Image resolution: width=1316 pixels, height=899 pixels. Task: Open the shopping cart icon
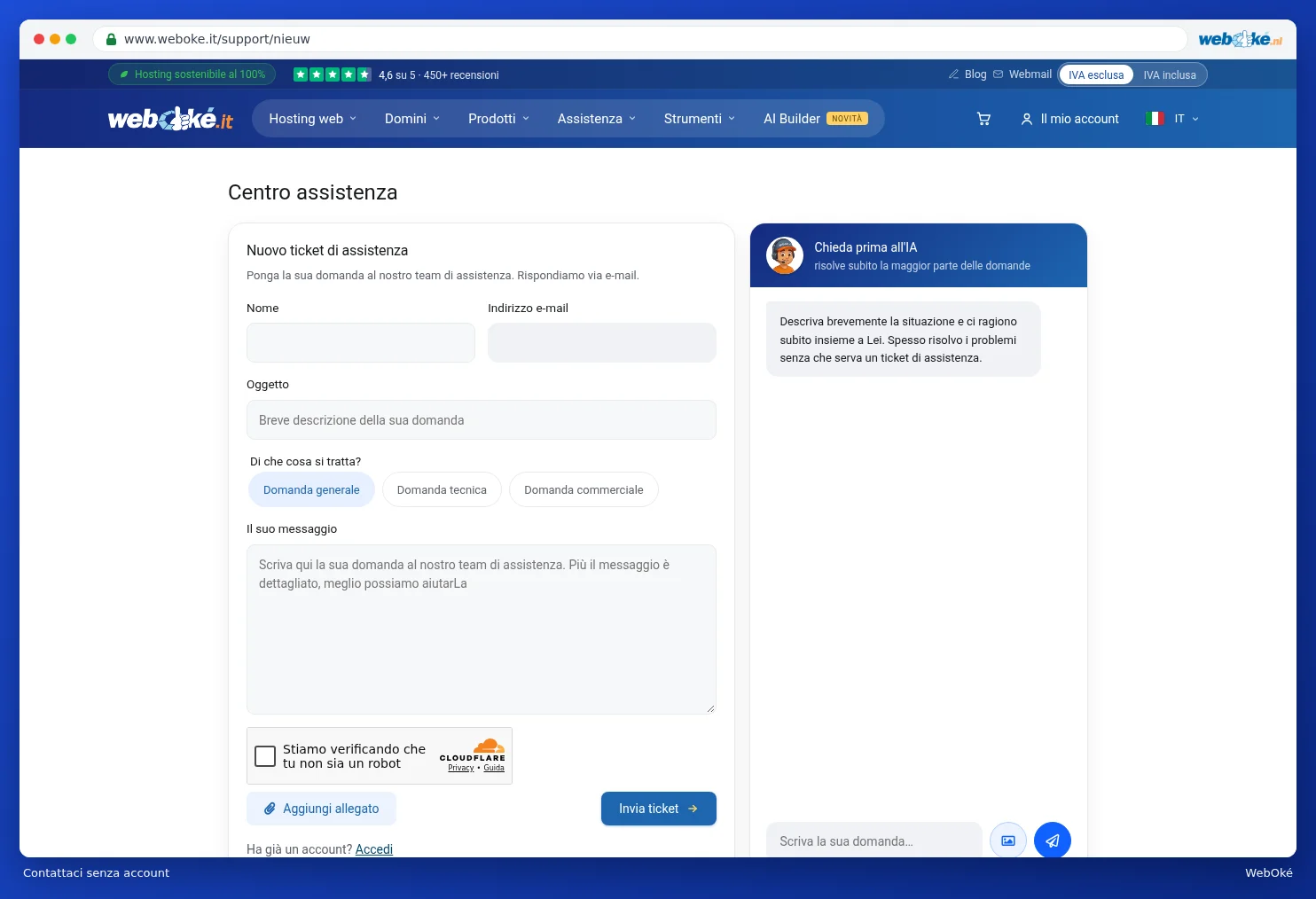point(983,119)
